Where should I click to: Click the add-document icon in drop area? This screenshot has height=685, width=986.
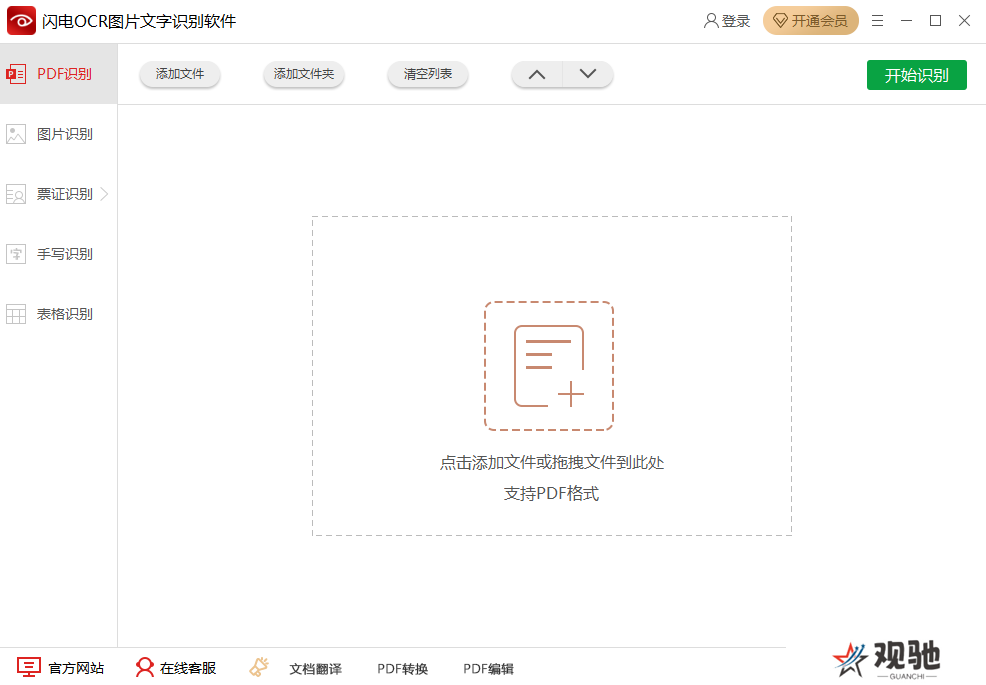(549, 366)
